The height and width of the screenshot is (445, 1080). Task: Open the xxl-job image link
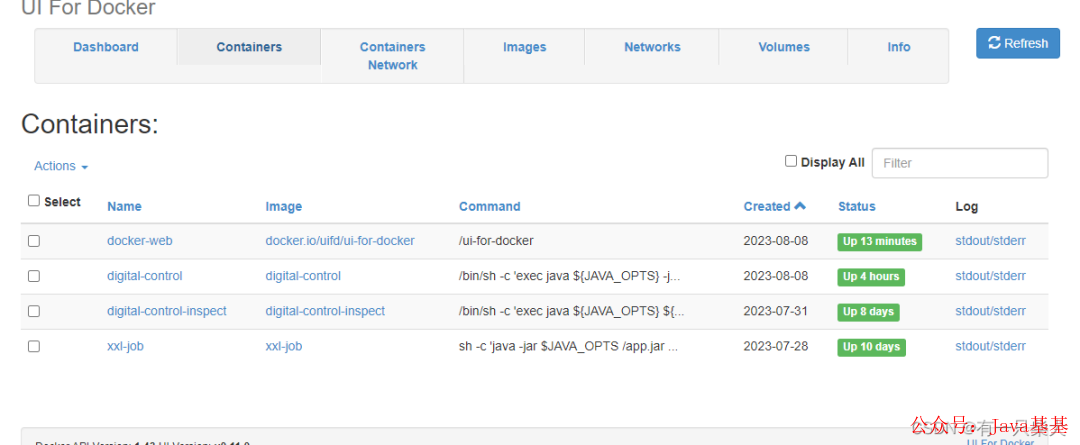coord(284,346)
